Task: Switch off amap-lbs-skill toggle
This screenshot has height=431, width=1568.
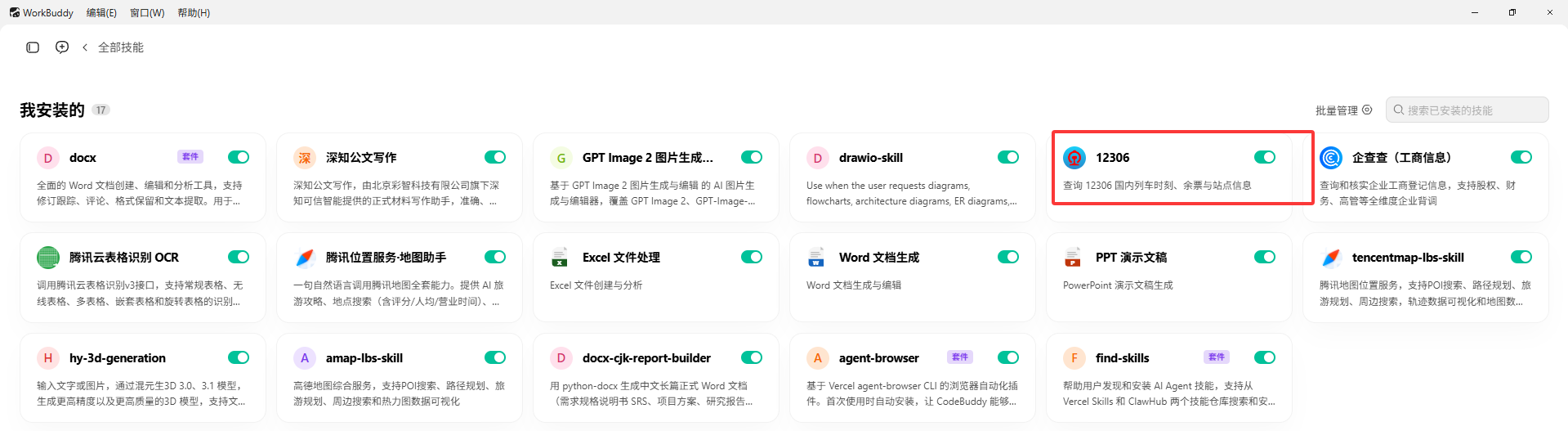Action: [x=495, y=357]
